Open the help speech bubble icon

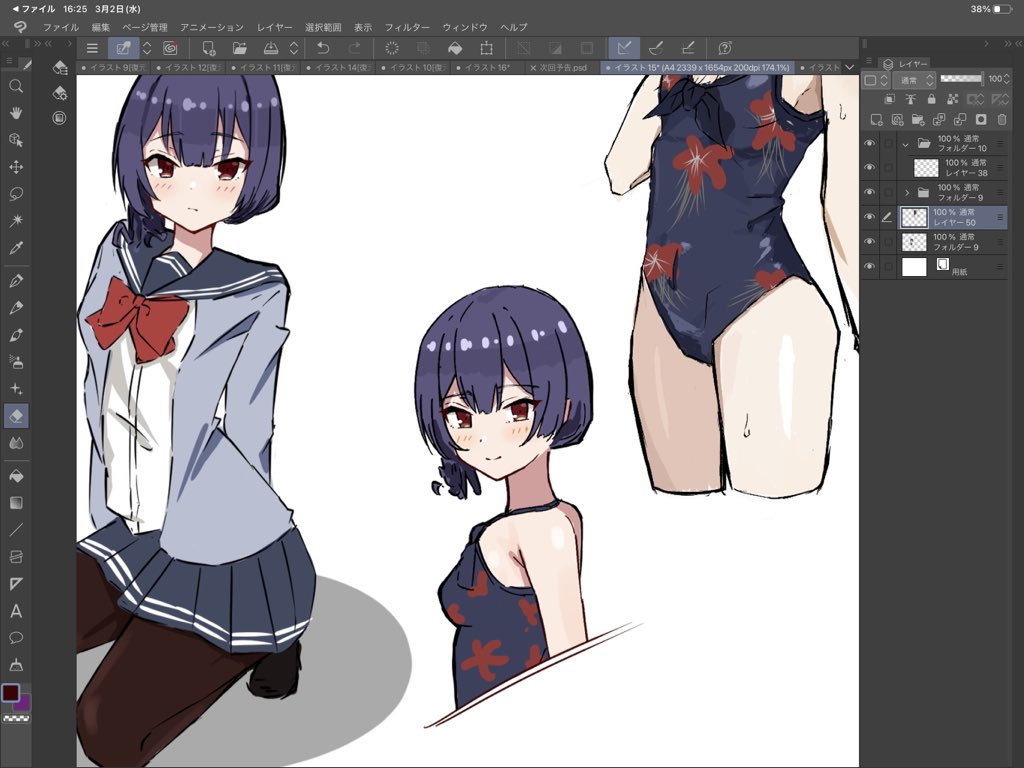pyautogui.click(x=724, y=48)
